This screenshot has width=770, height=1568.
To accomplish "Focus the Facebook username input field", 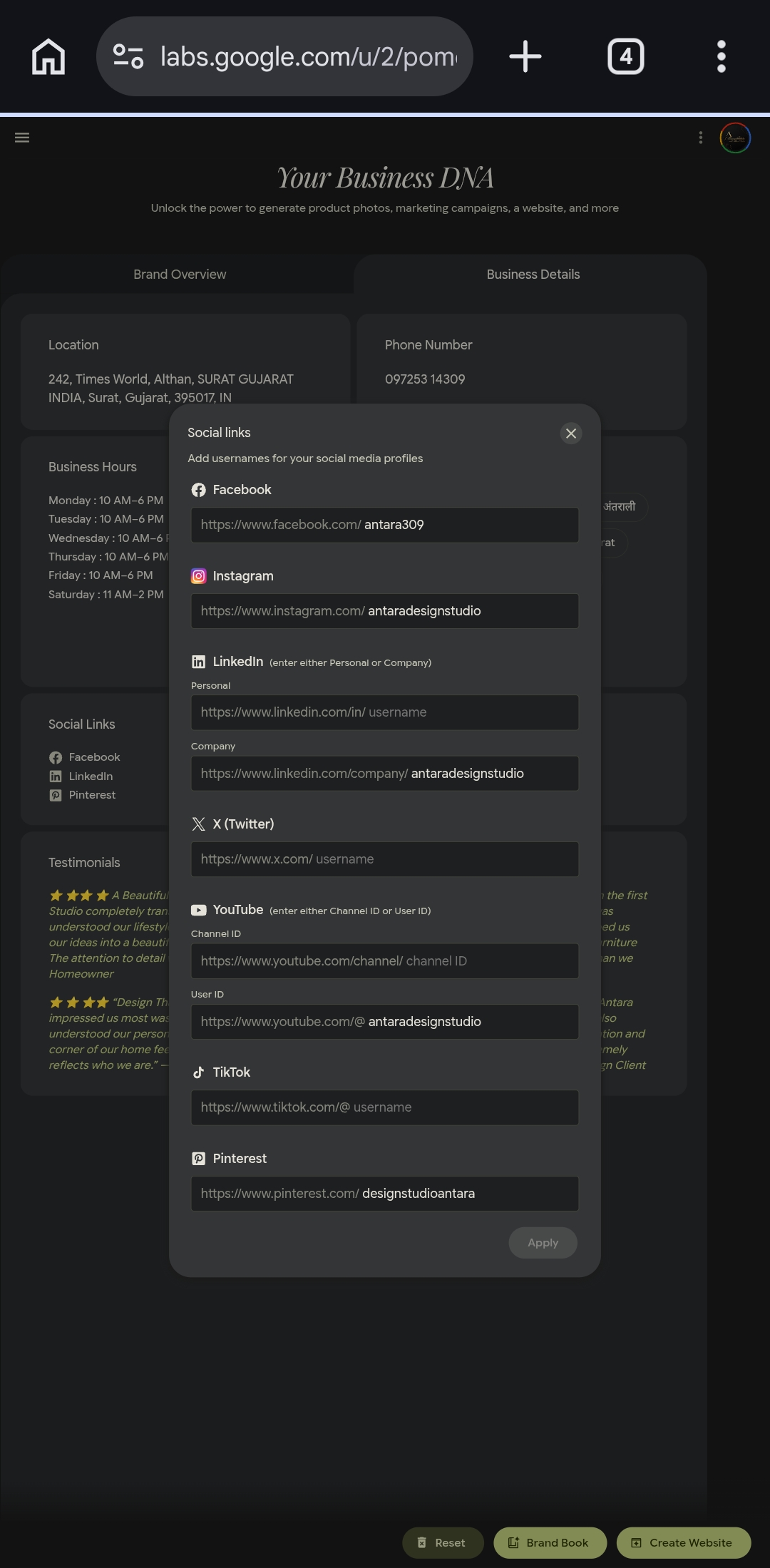I will 385,525.
